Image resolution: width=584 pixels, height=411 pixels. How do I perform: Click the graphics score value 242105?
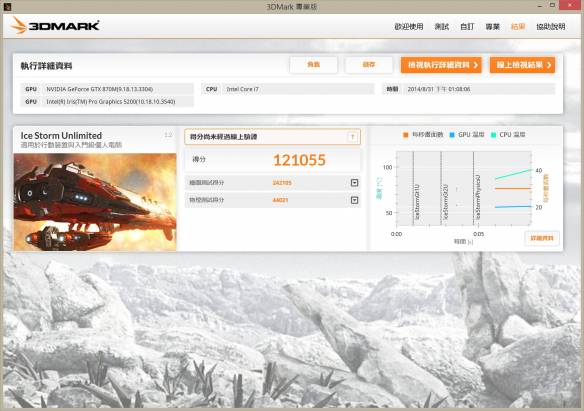click(x=282, y=183)
